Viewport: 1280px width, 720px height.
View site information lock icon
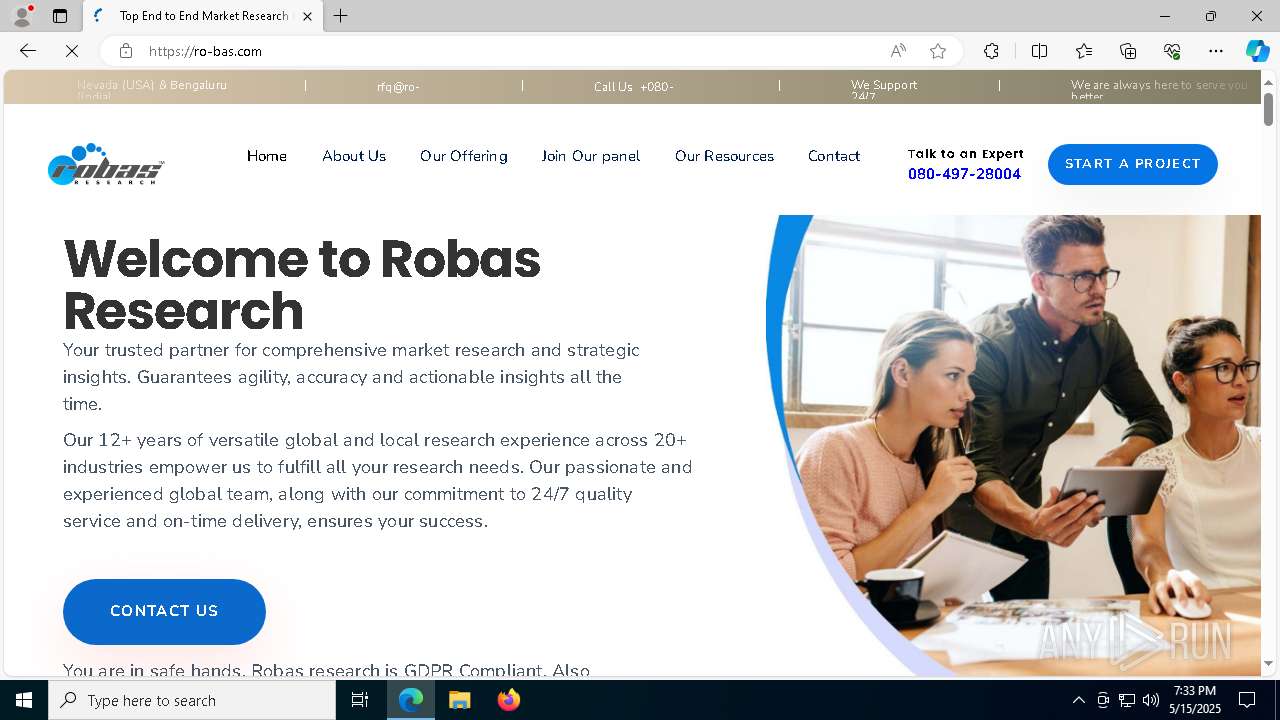click(126, 51)
